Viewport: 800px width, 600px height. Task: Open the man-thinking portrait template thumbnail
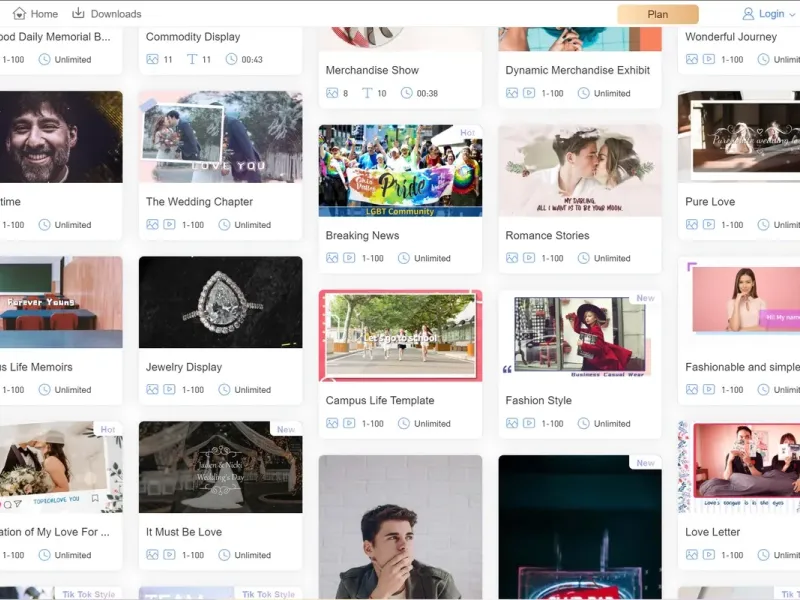click(x=401, y=528)
